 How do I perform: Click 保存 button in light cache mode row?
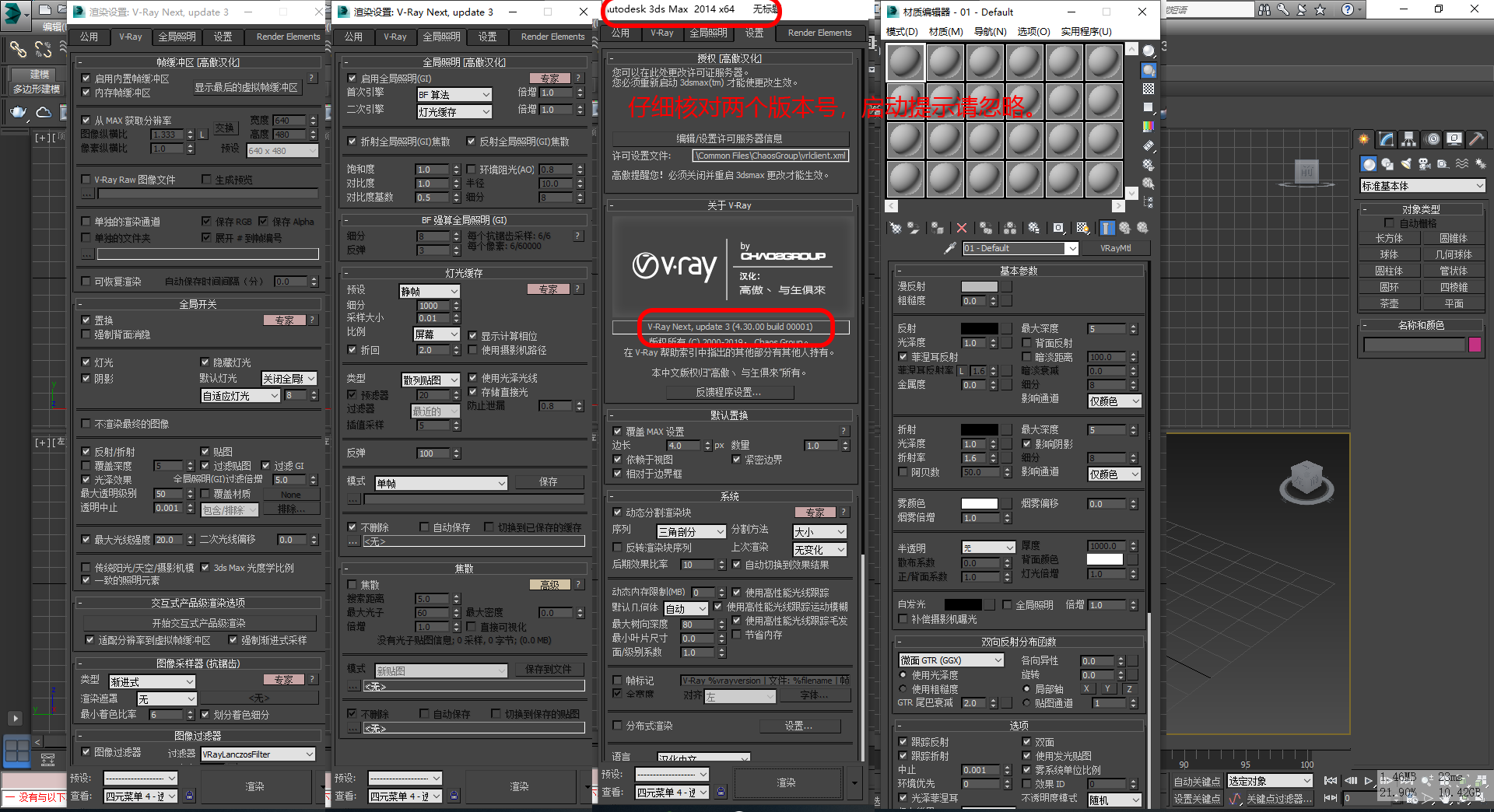[548, 482]
